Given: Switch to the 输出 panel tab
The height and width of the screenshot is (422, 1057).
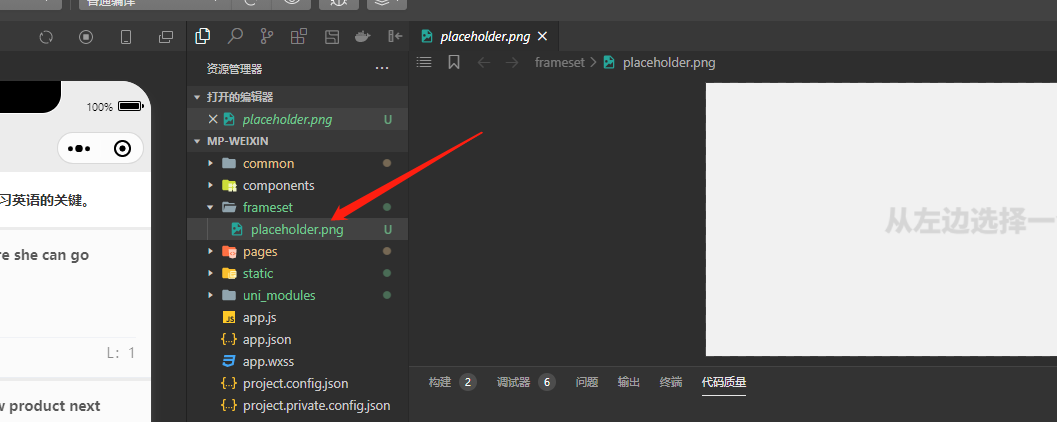Looking at the screenshot, I should 628,382.
